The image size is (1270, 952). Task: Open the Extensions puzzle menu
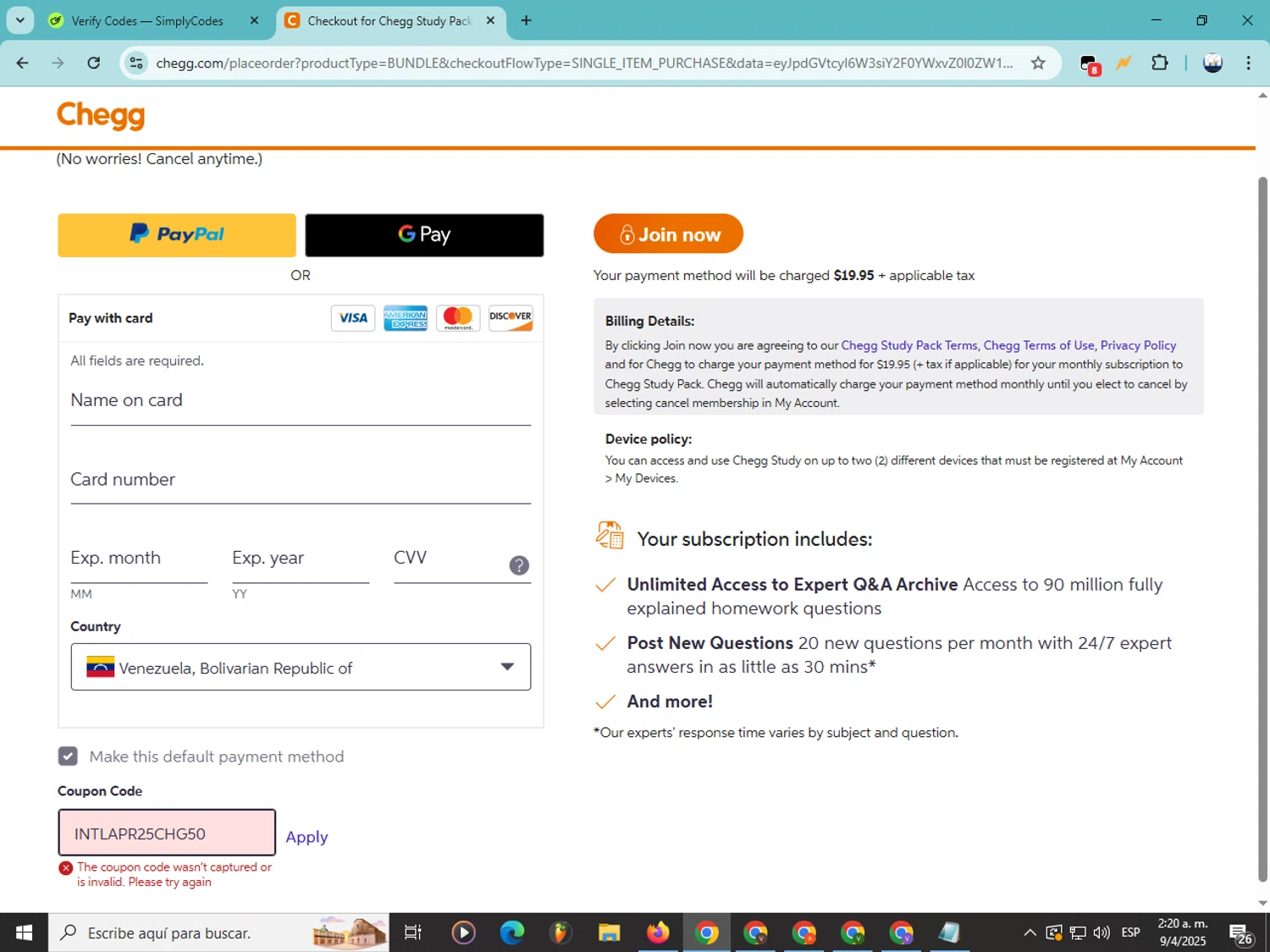coord(1160,63)
